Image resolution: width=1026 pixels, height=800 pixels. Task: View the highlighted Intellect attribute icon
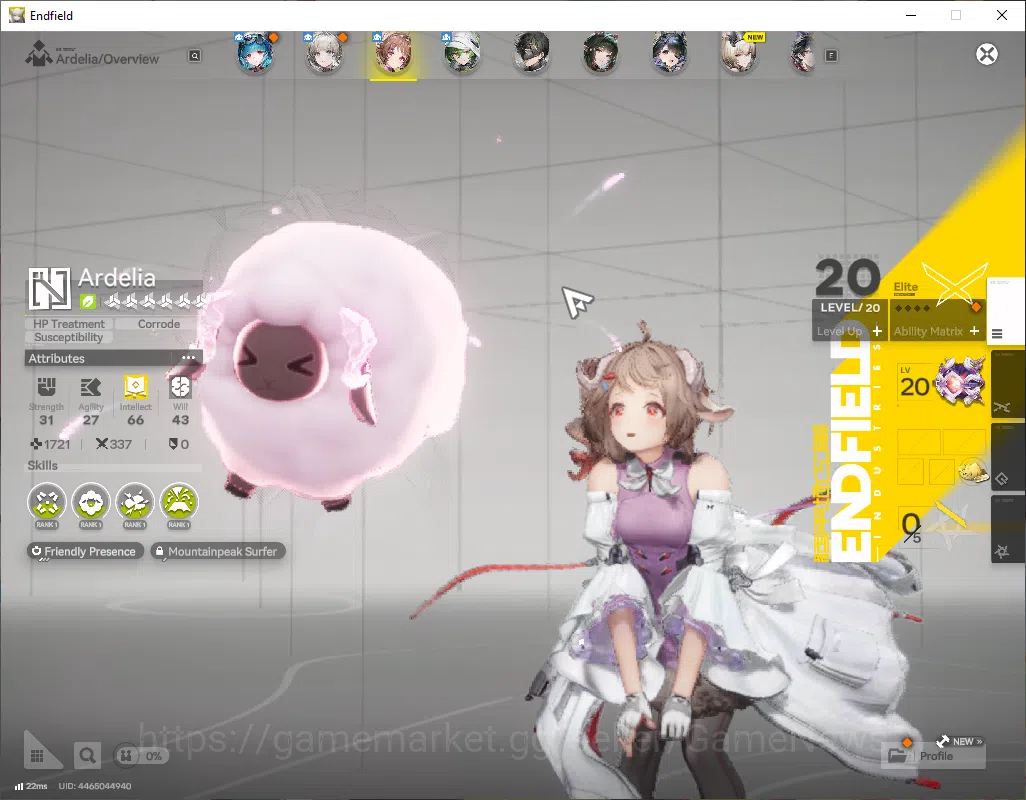(135, 387)
